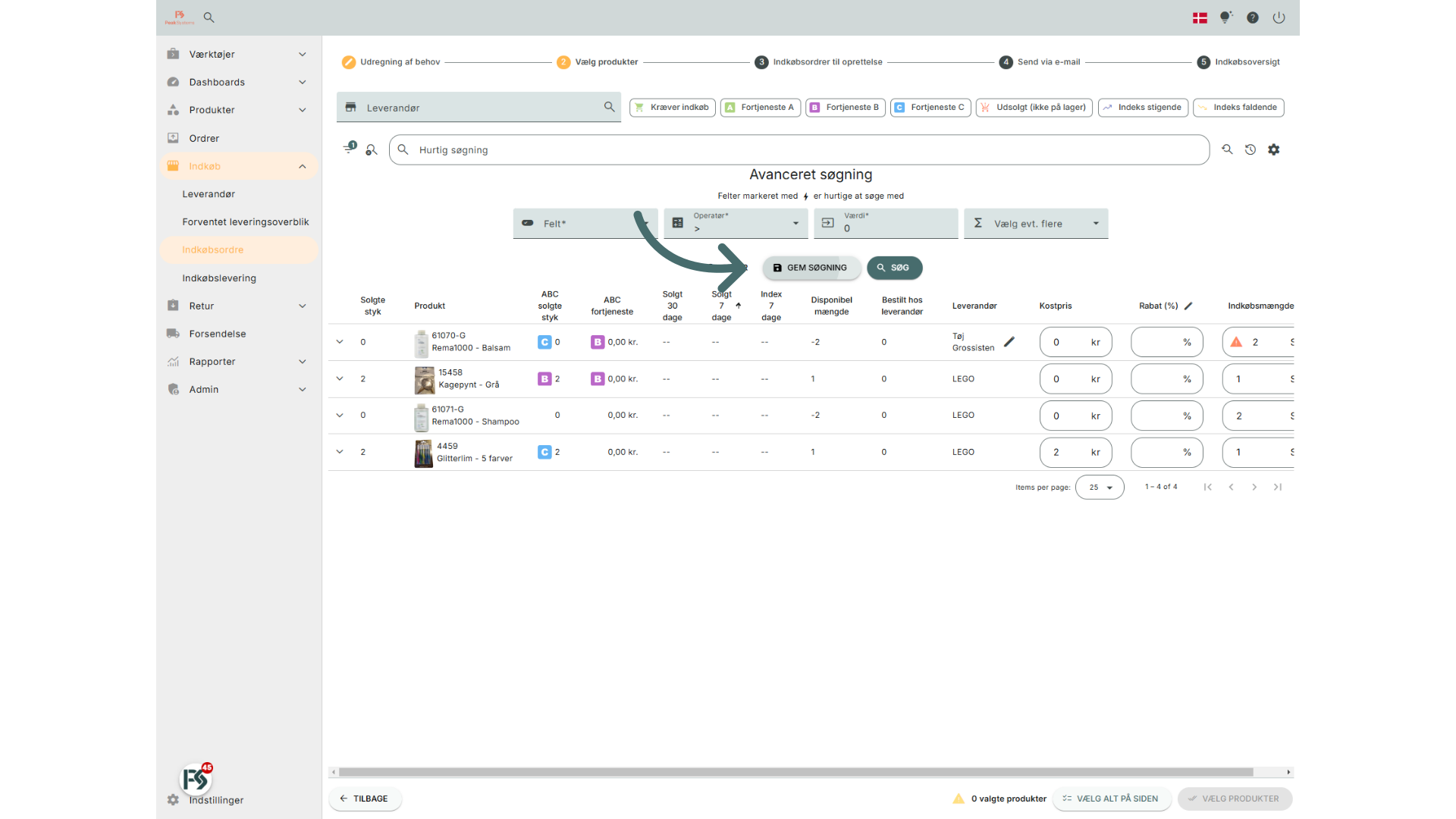This screenshot has width=1456, height=819.
Task: Expand the Værktøjer sidebar menu
Action: pyautogui.click(x=239, y=54)
